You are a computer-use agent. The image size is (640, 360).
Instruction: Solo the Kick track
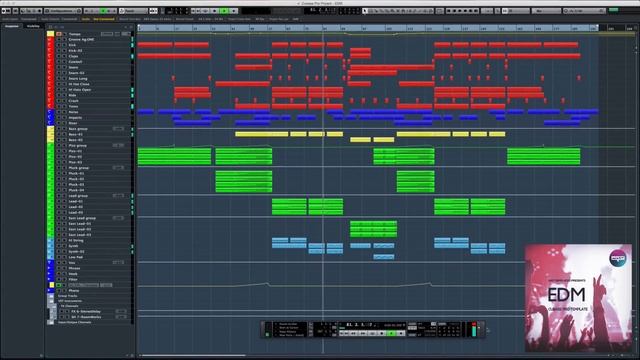[64, 45]
